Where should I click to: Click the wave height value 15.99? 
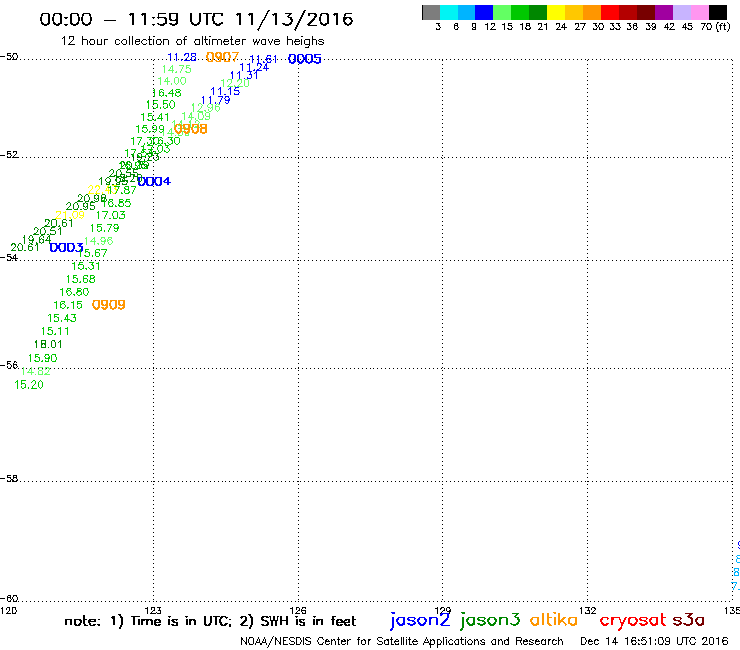[x=150, y=129]
